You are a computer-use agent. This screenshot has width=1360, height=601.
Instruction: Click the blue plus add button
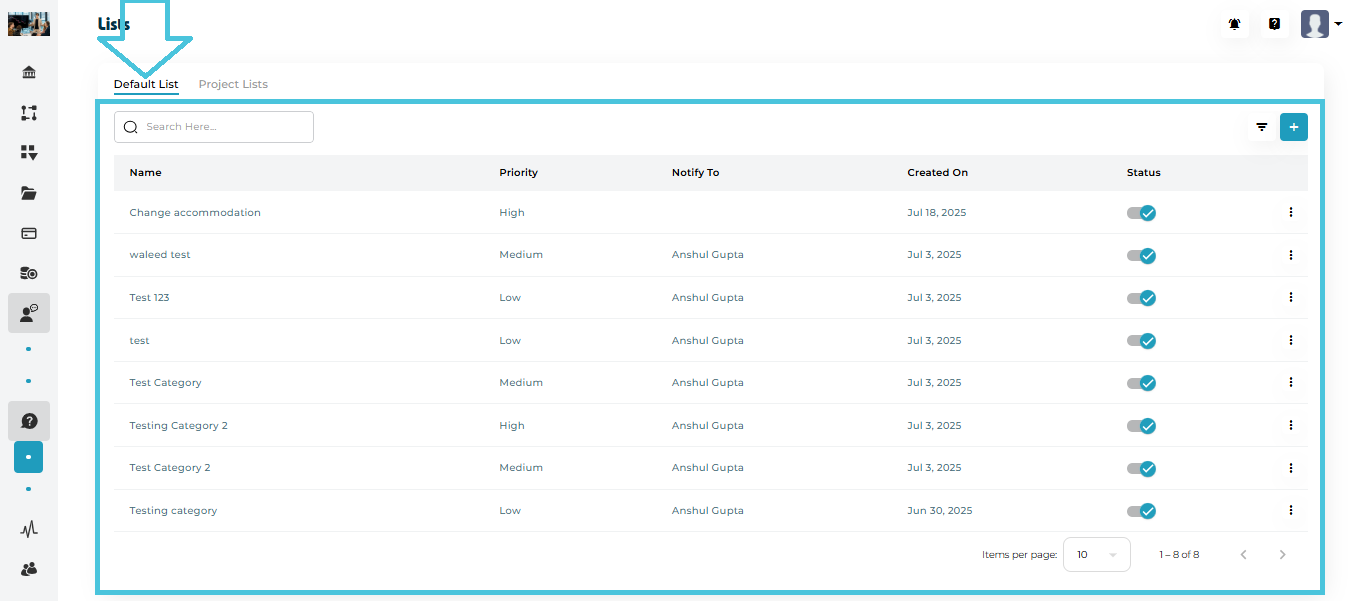1293,127
